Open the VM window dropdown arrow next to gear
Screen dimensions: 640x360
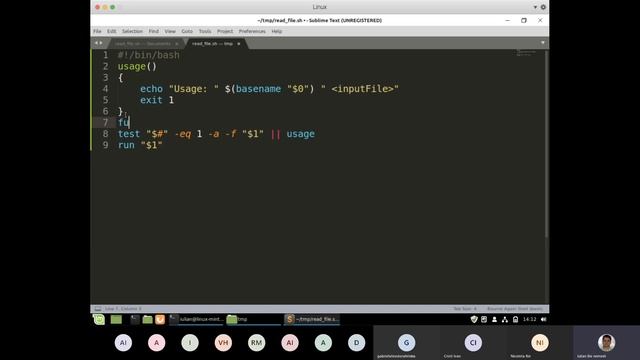tap(535, 7)
